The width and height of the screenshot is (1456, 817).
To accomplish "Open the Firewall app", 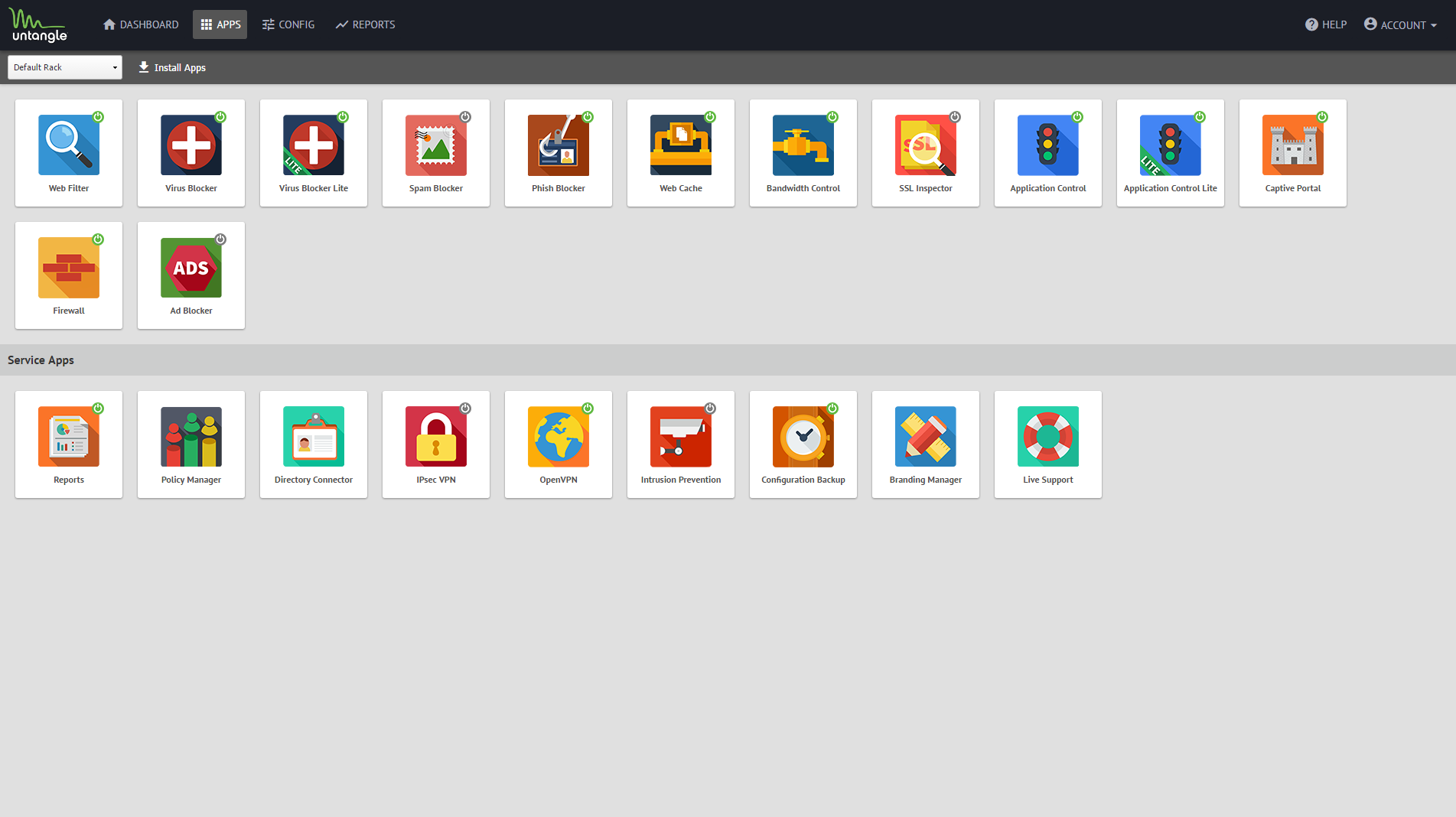I will coord(69,275).
